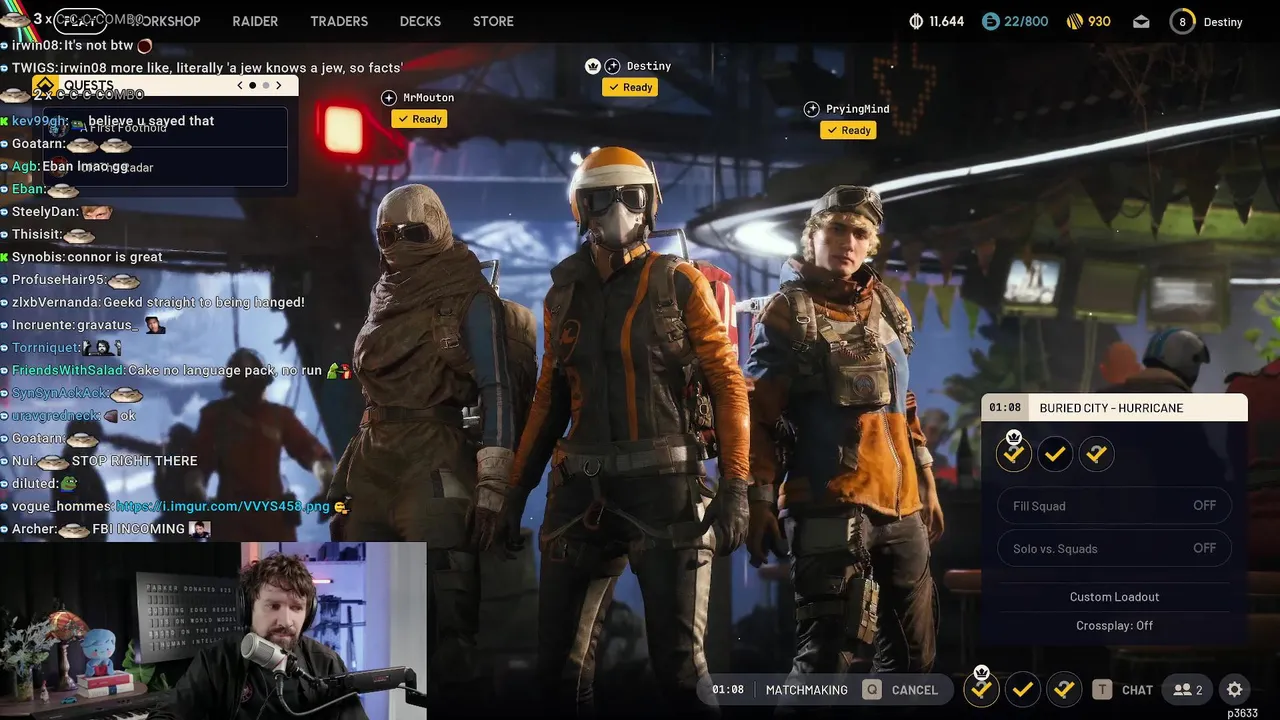Switch to the Raider tab
1280x720 pixels.
[255, 21]
